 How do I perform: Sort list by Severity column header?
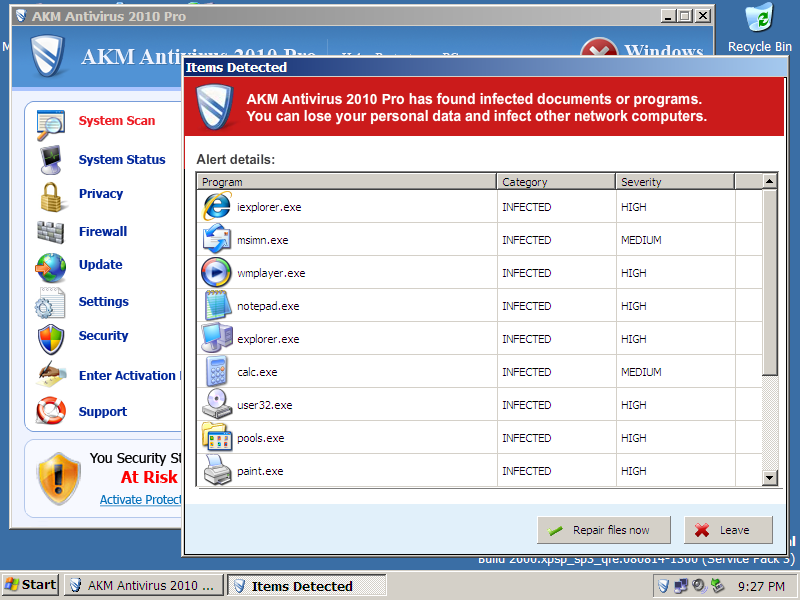(674, 182)
